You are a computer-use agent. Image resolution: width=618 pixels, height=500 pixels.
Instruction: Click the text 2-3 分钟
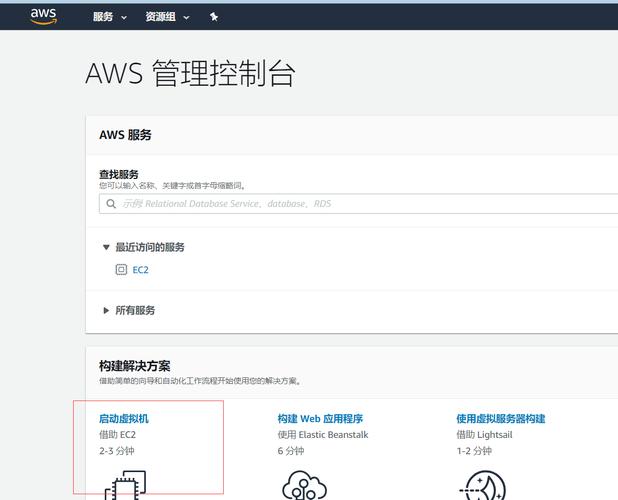117,451
